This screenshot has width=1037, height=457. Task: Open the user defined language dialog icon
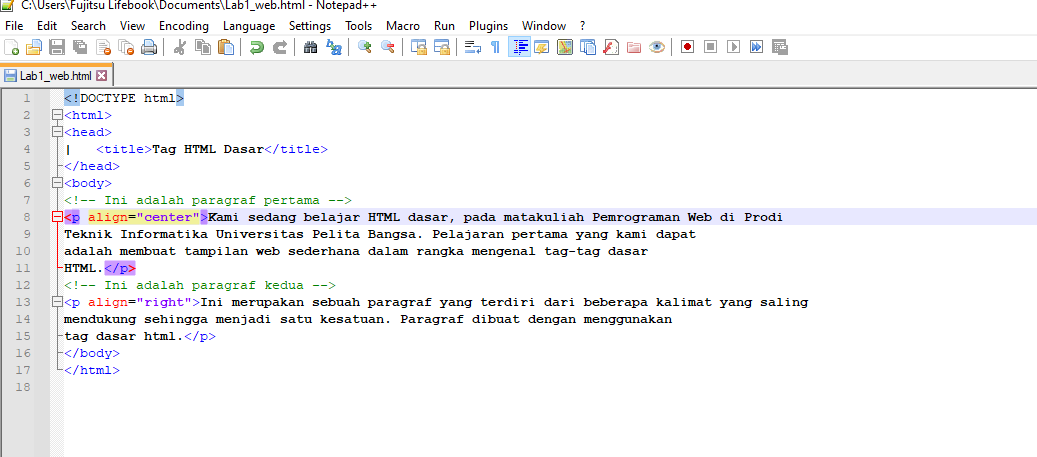[542, 47]
